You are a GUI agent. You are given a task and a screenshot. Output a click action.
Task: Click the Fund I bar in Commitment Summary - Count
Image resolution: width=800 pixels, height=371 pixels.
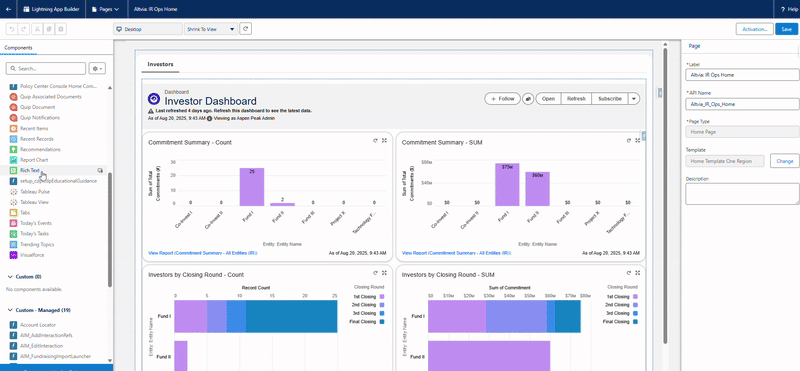tap(252, 187)
